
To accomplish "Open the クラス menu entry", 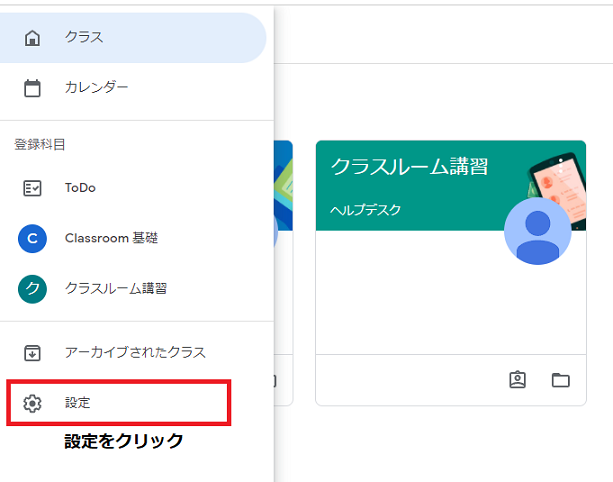I will point(133,38).
